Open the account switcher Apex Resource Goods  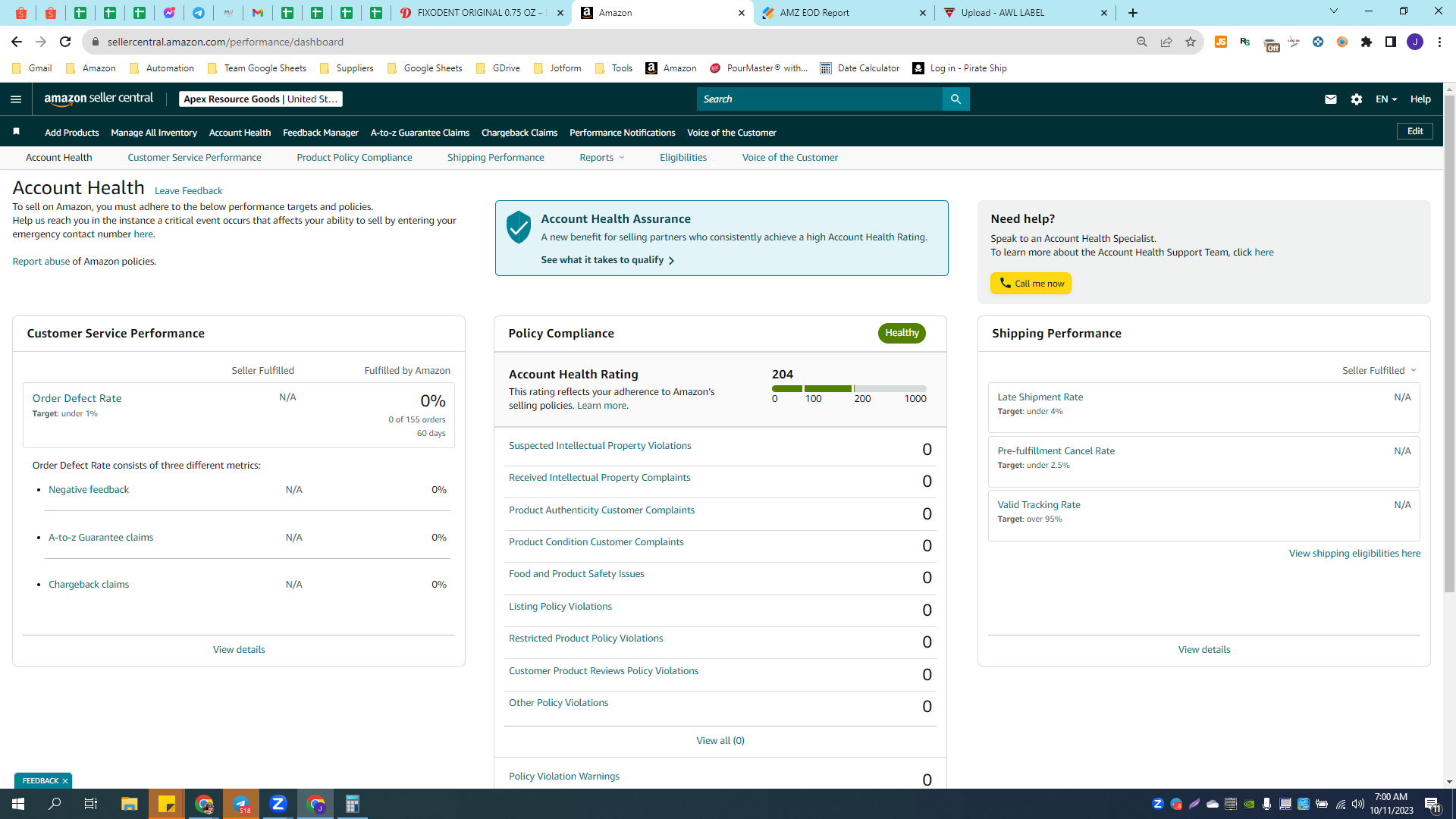click(261, 99)
